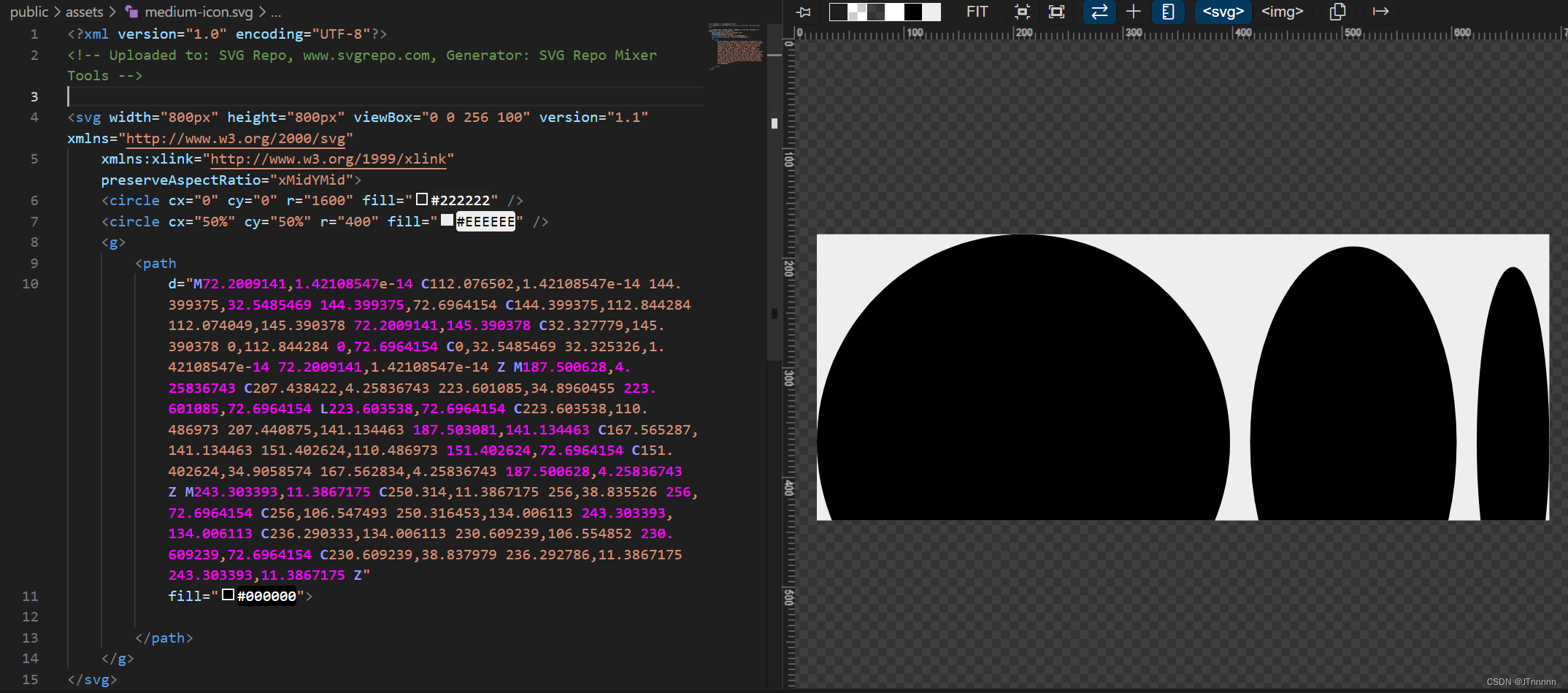Open the public folder breadcrumb

click(x=29, y=12)
